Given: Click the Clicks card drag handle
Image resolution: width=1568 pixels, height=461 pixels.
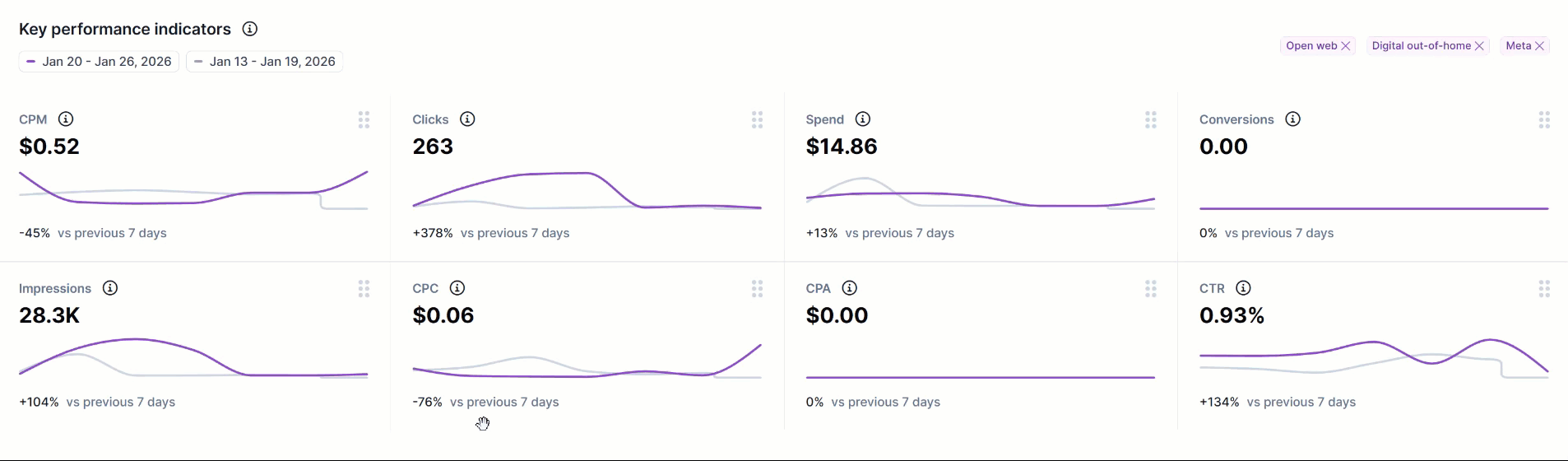Looking at the screenshot, I should 757,120.
